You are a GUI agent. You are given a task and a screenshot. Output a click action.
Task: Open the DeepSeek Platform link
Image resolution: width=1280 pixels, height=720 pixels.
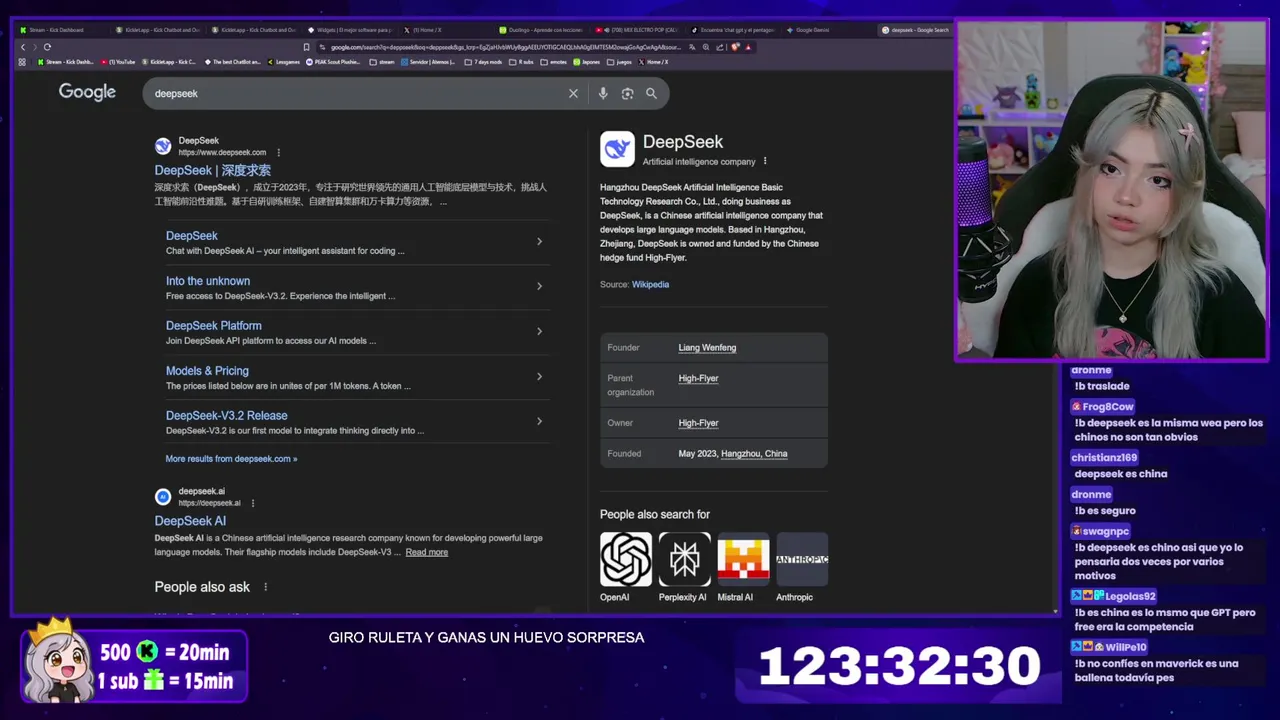214,326
